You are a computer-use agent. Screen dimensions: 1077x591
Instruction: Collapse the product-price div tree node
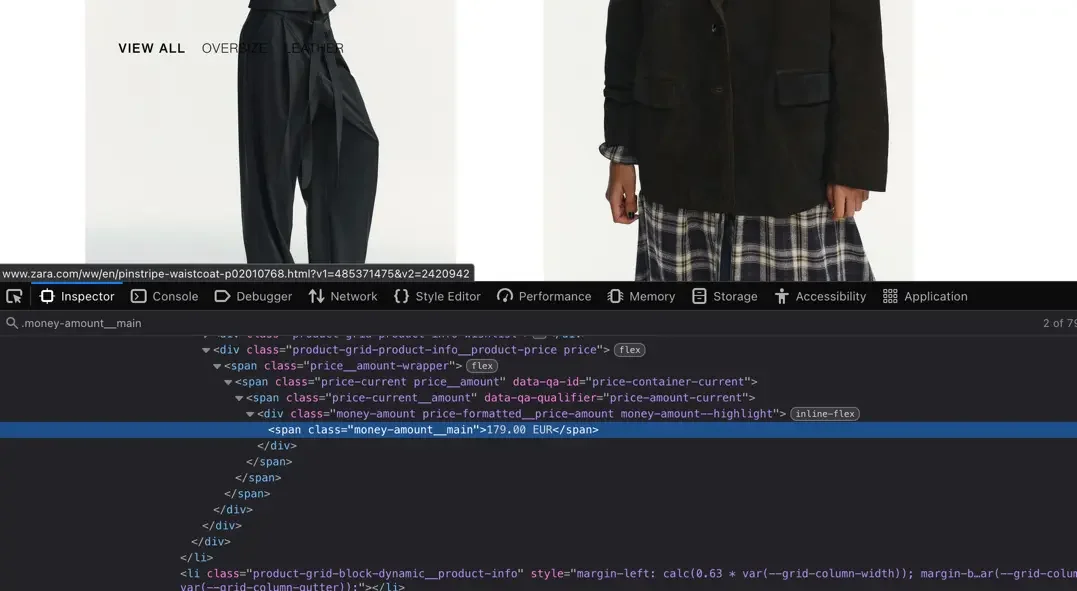click(206, 349)
